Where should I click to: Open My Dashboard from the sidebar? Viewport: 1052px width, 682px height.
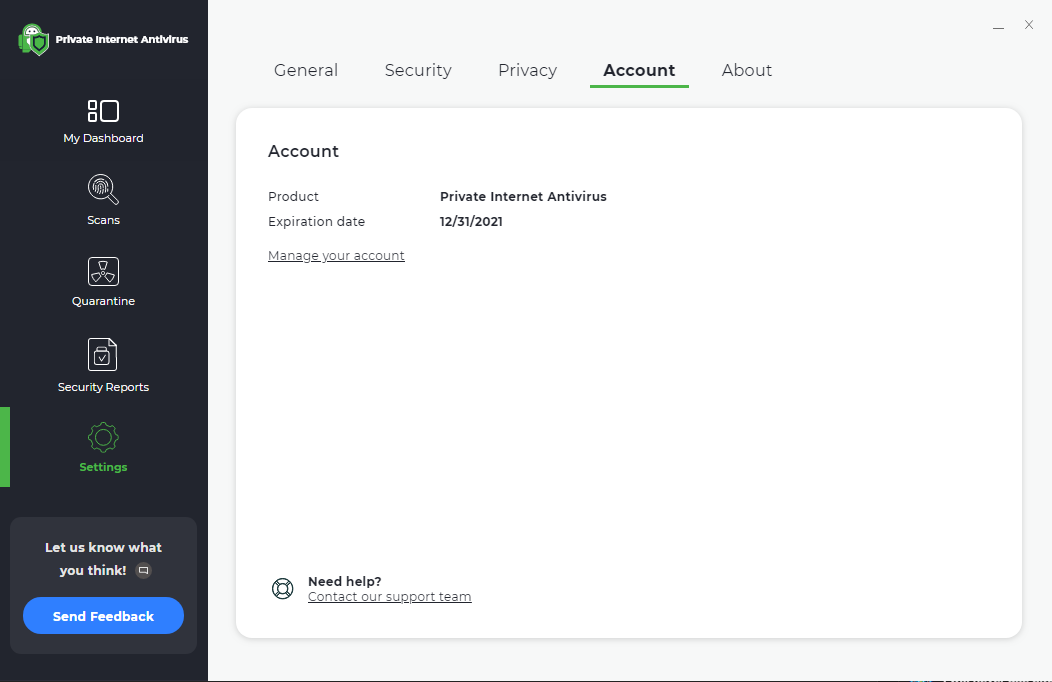click(x=103, y=111)
